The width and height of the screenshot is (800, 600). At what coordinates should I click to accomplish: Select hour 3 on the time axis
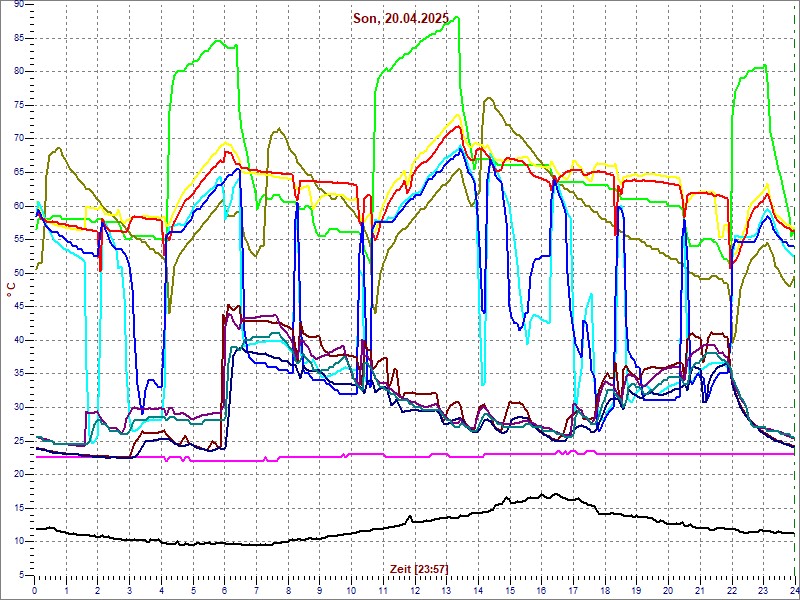(x=130, y=590)
